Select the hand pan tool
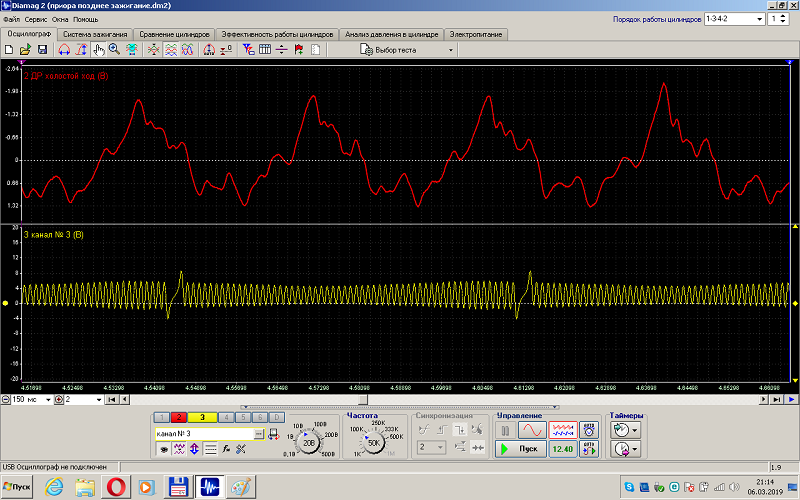The height and width of the screenshot is (500, 800). click(x=98, y=48)
